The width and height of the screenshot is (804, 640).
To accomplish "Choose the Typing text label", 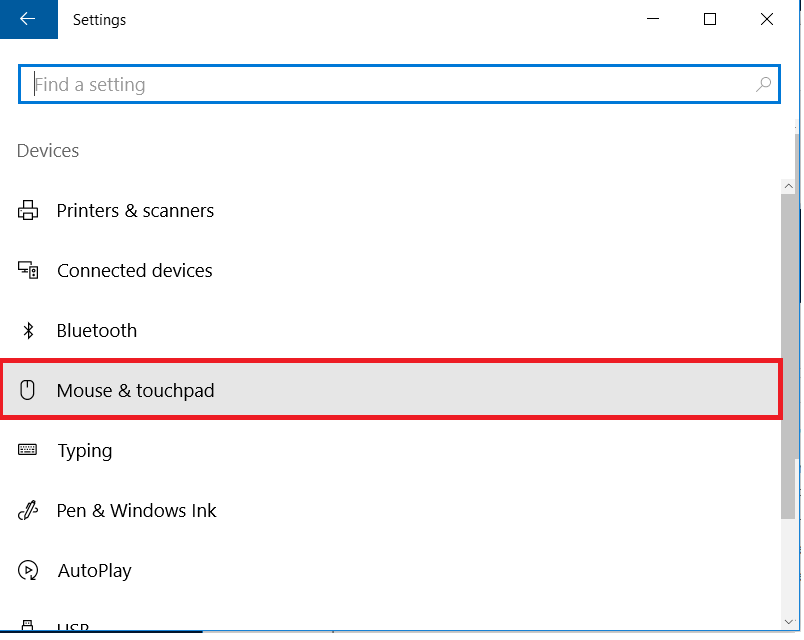I will (x=84, y=451).
